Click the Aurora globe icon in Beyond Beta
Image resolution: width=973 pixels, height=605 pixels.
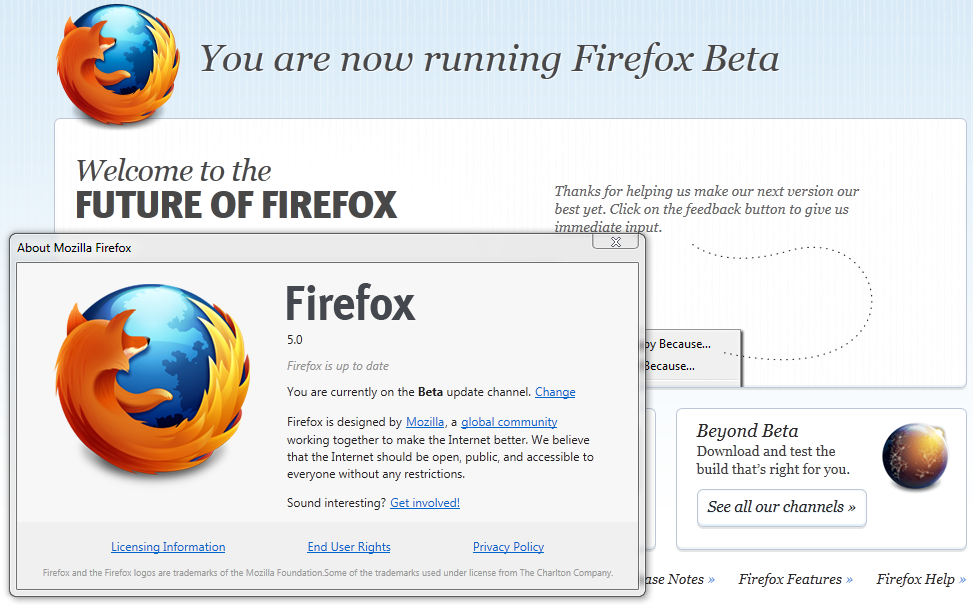pos(915,456)
